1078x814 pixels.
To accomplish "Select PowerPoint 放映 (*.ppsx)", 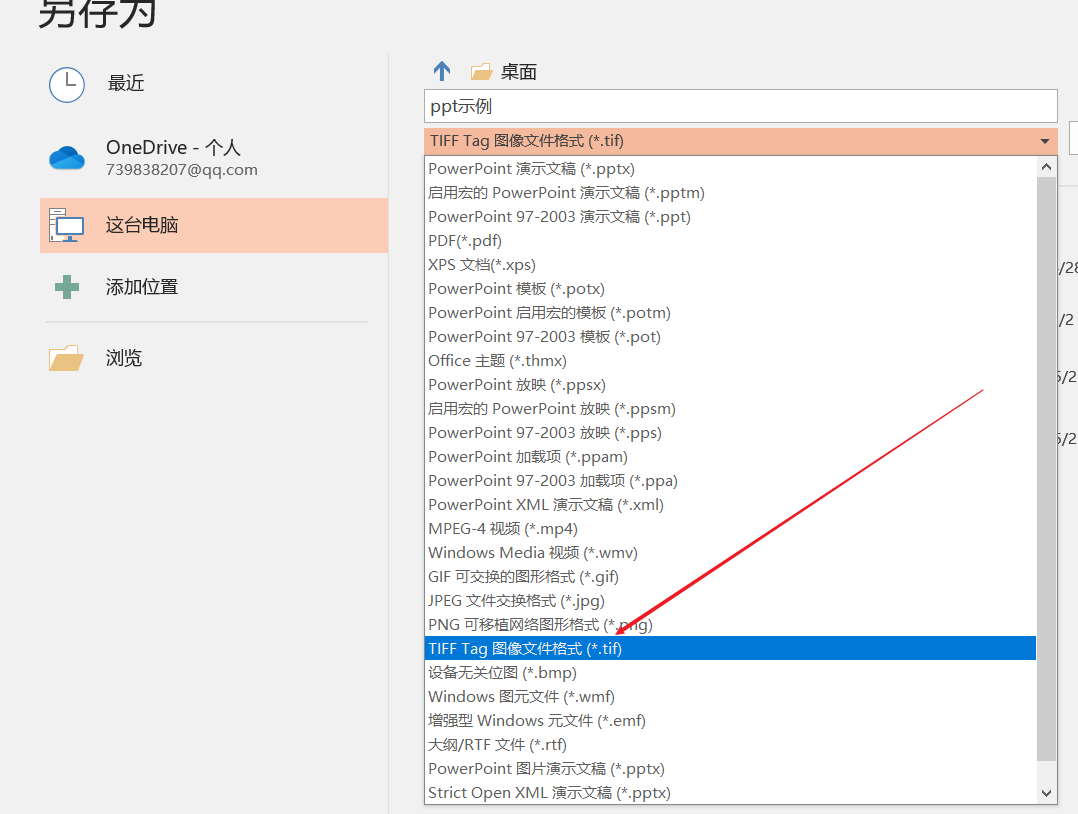I will [730, 384].
